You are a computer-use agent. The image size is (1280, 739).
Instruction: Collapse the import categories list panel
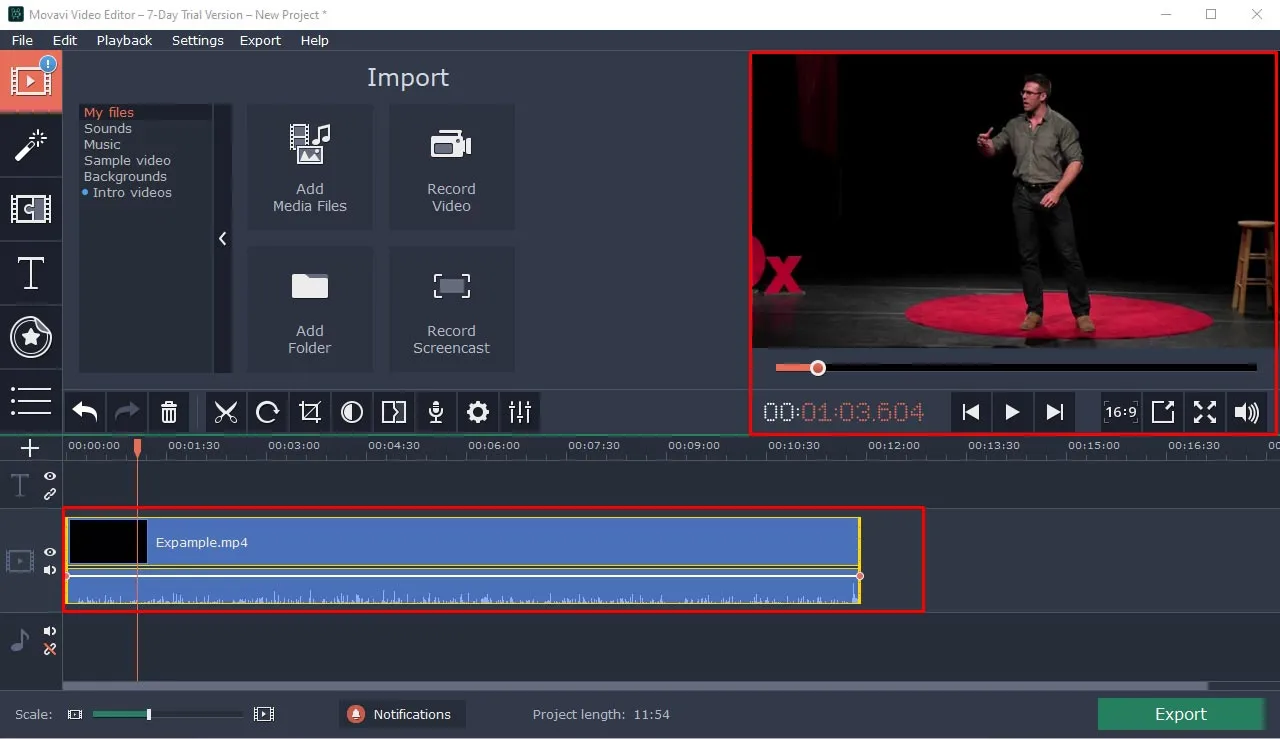click(x=222, y=239)
